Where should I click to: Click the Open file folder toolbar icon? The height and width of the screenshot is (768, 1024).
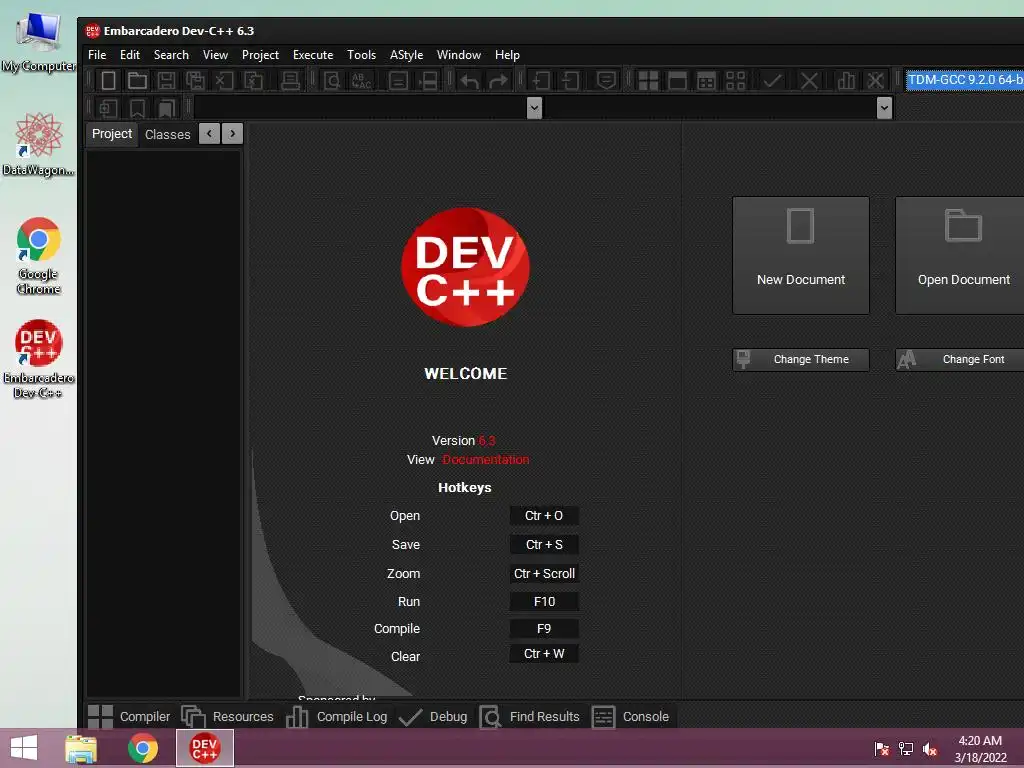coord(137,80)
